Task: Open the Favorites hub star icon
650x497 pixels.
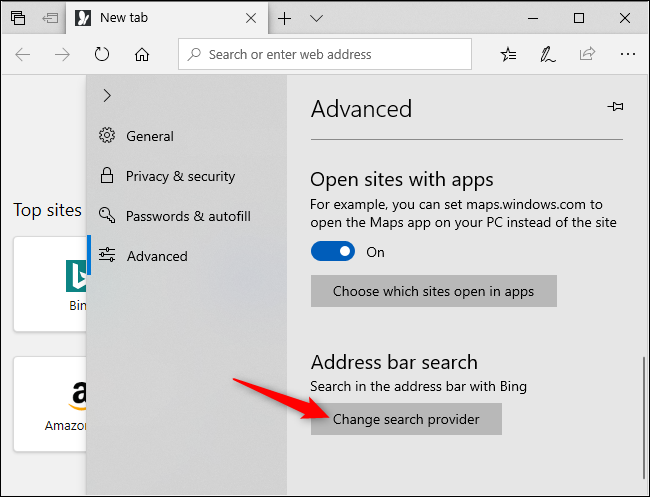Action: pos(508,54)
